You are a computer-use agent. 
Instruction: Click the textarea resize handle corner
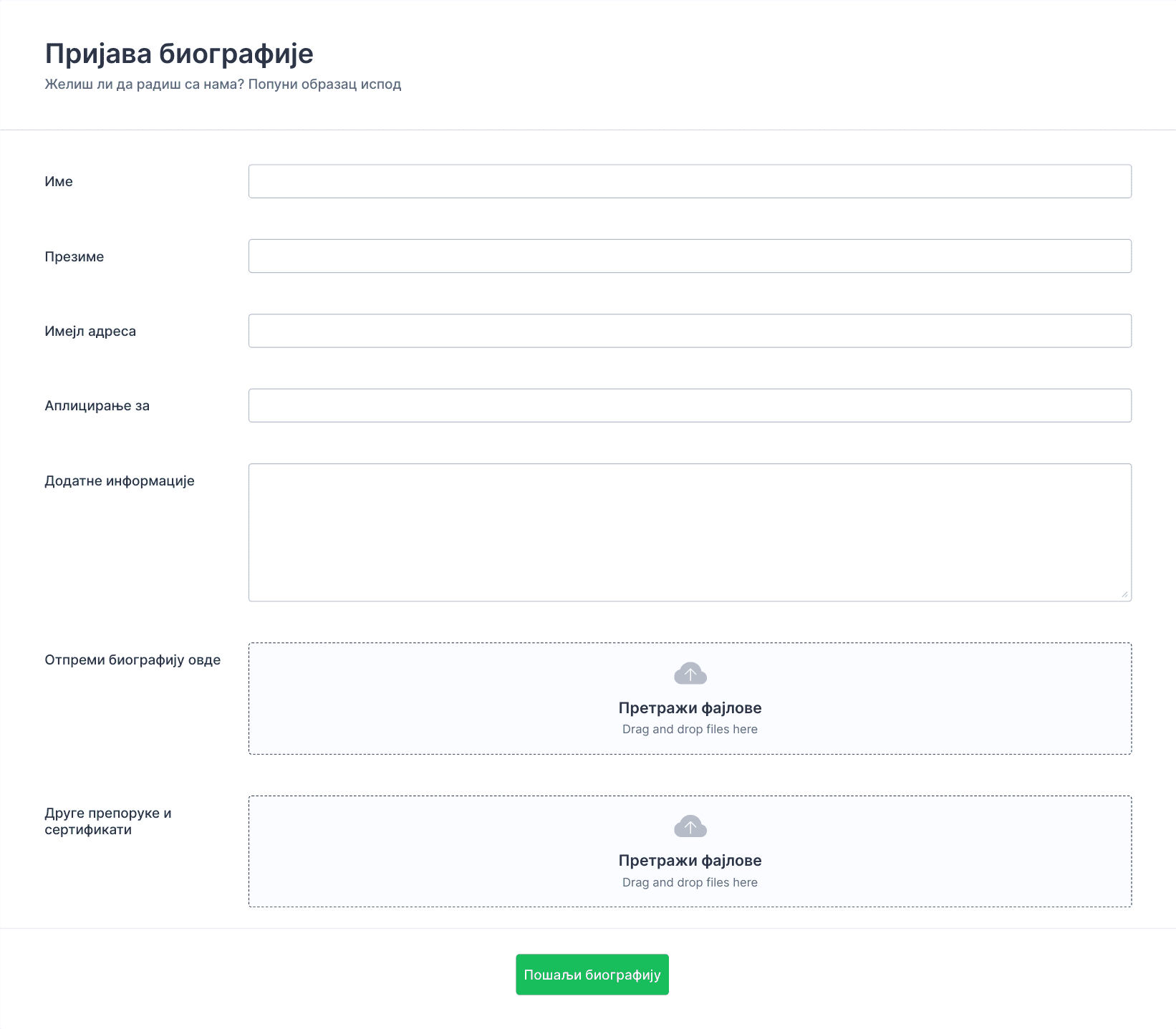click(x=1124, y=594)
